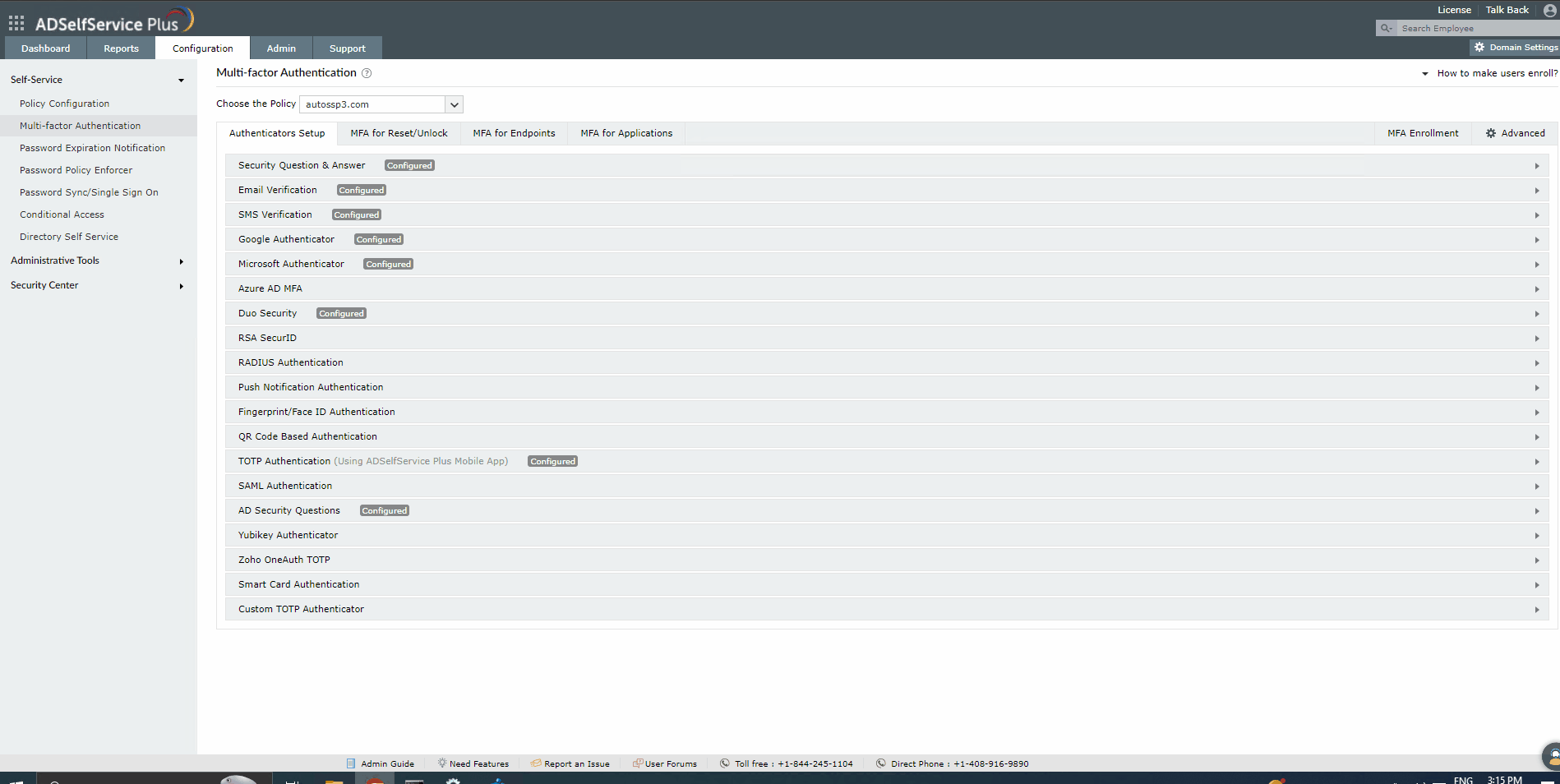The height and width of the screenshot is (784, 1560).
Task: Open Directory Self Service
Action: (69, 237)
